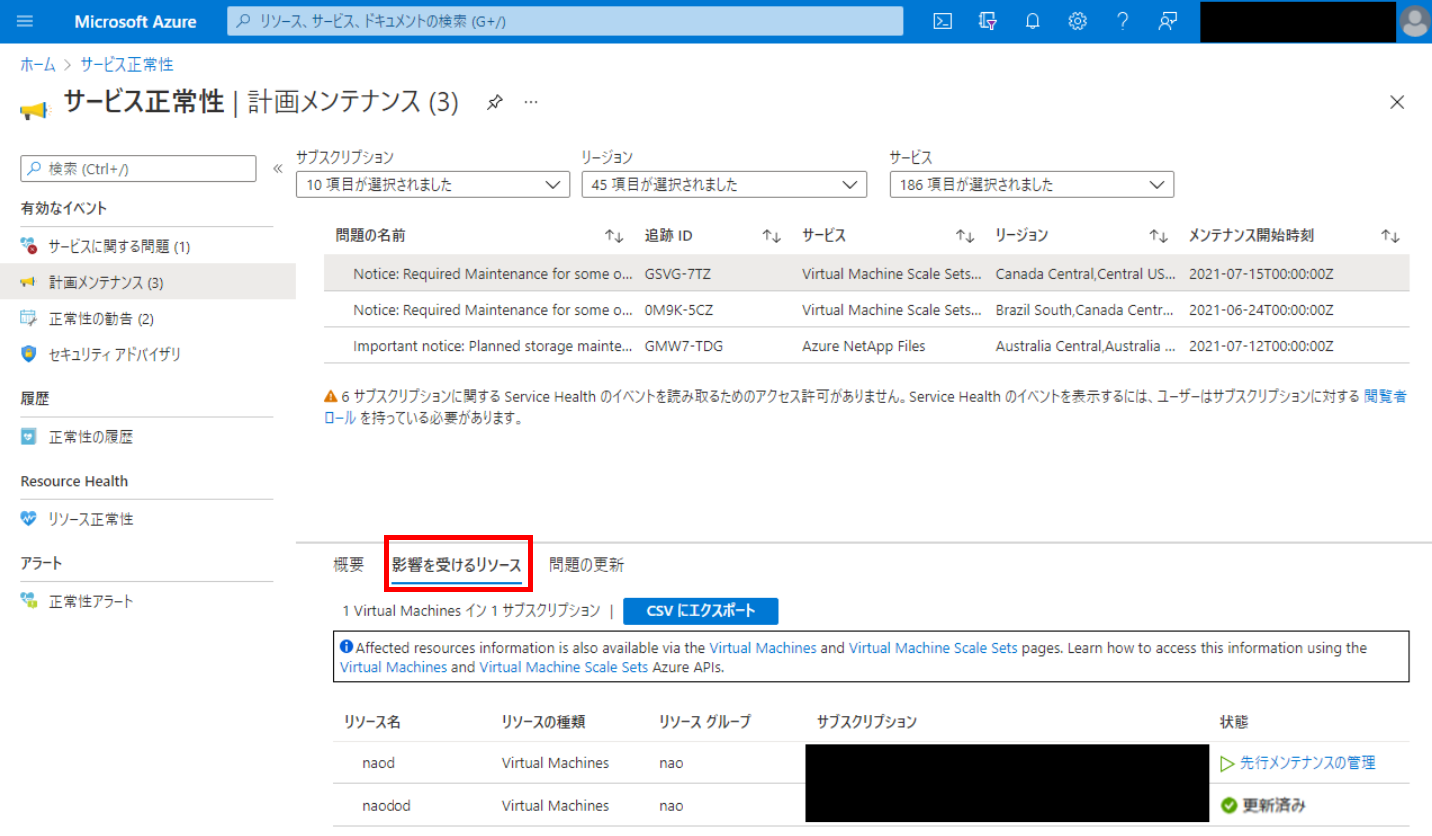Click the green 更新済み check icon

(1228, 805)
